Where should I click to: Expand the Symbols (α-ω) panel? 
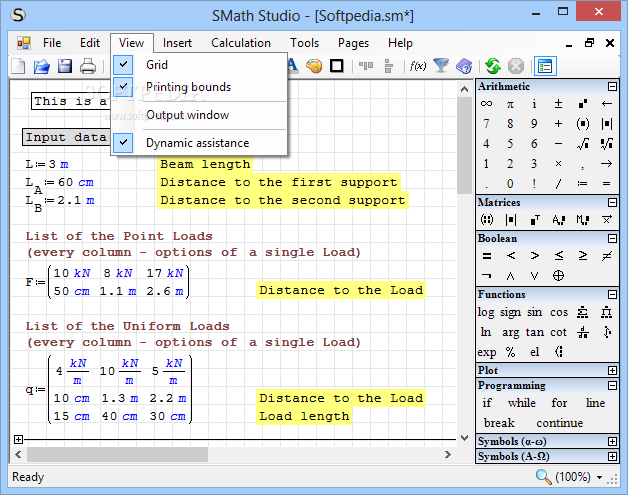(612, 441)
